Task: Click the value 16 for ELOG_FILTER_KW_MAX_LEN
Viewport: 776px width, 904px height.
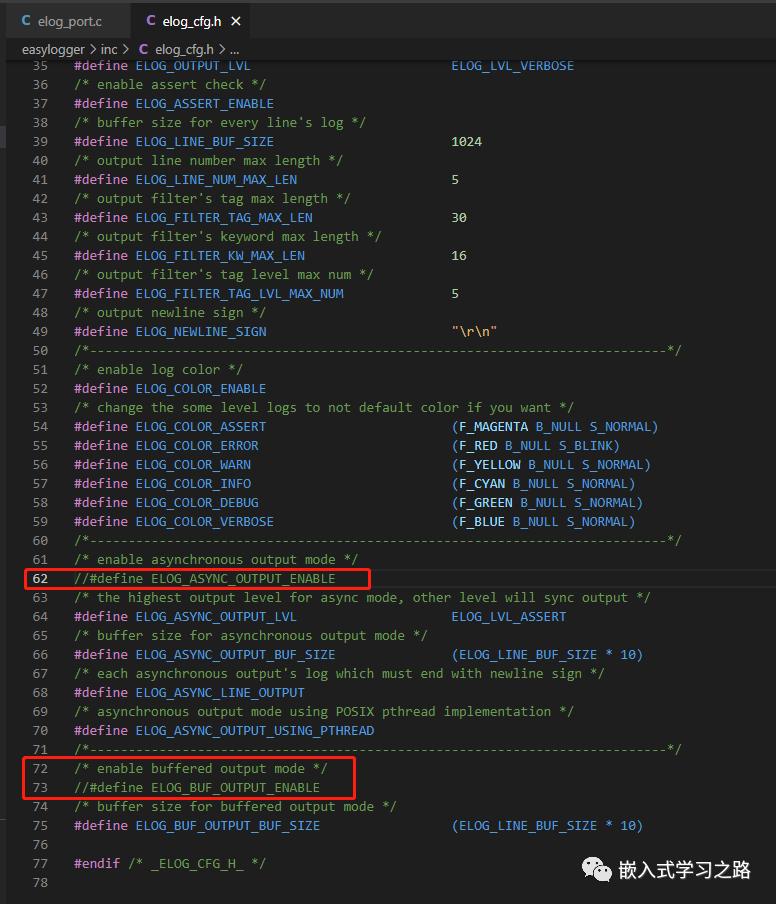Action: 459,255
